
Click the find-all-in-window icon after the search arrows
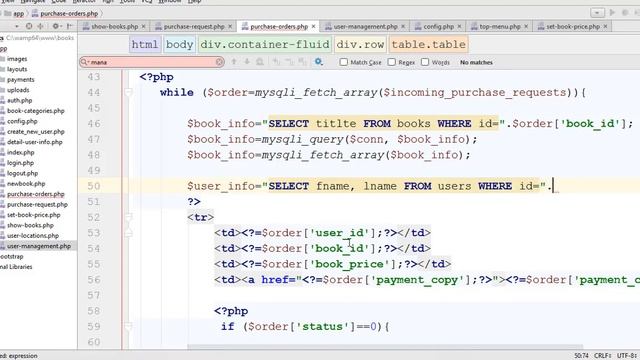[260, 62]
